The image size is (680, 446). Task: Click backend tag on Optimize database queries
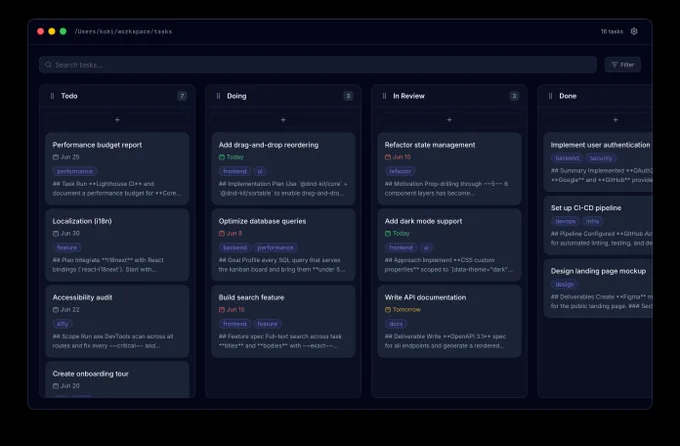(x=235, y=248)
